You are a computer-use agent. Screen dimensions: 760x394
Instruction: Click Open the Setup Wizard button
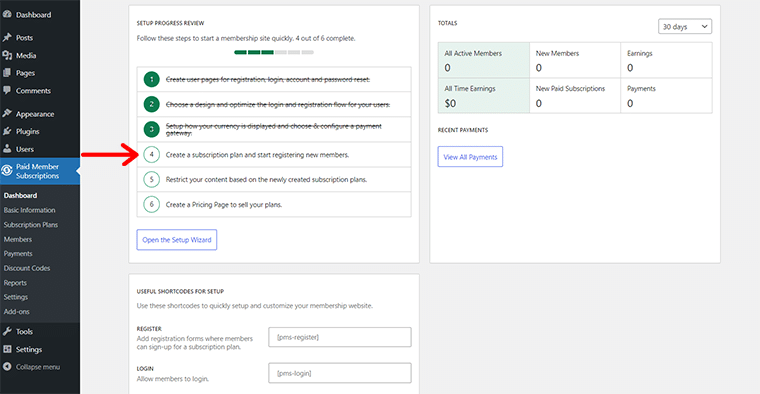click(x=177, y=240)
